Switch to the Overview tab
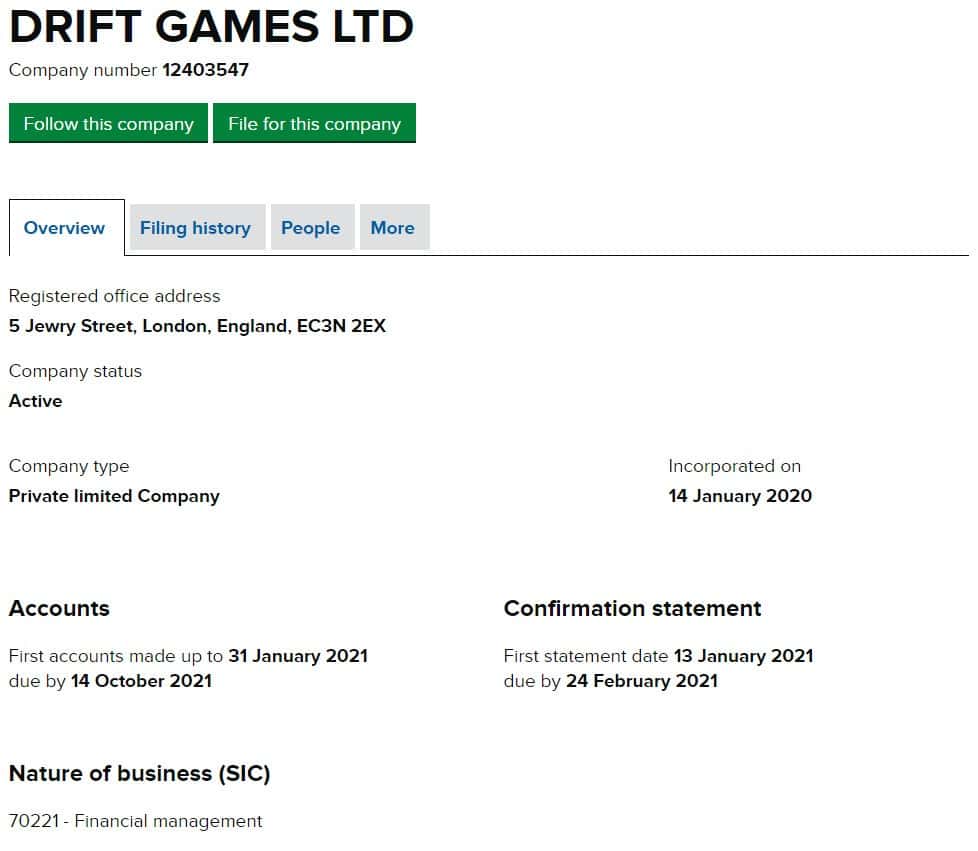The height and width of the screenshot is (851, 978). point(64,228)
